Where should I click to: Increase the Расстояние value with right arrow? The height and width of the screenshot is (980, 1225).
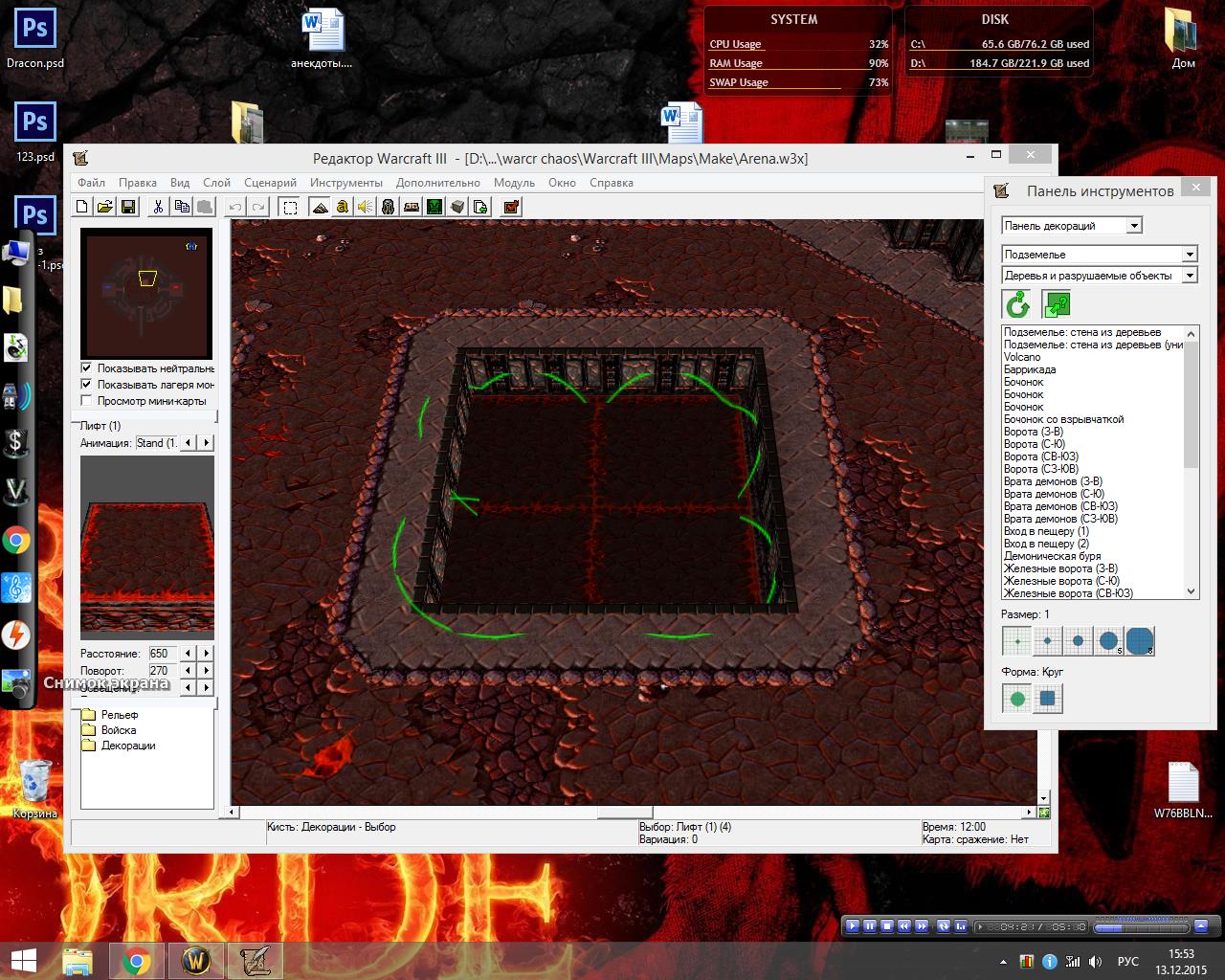(207, 654)
